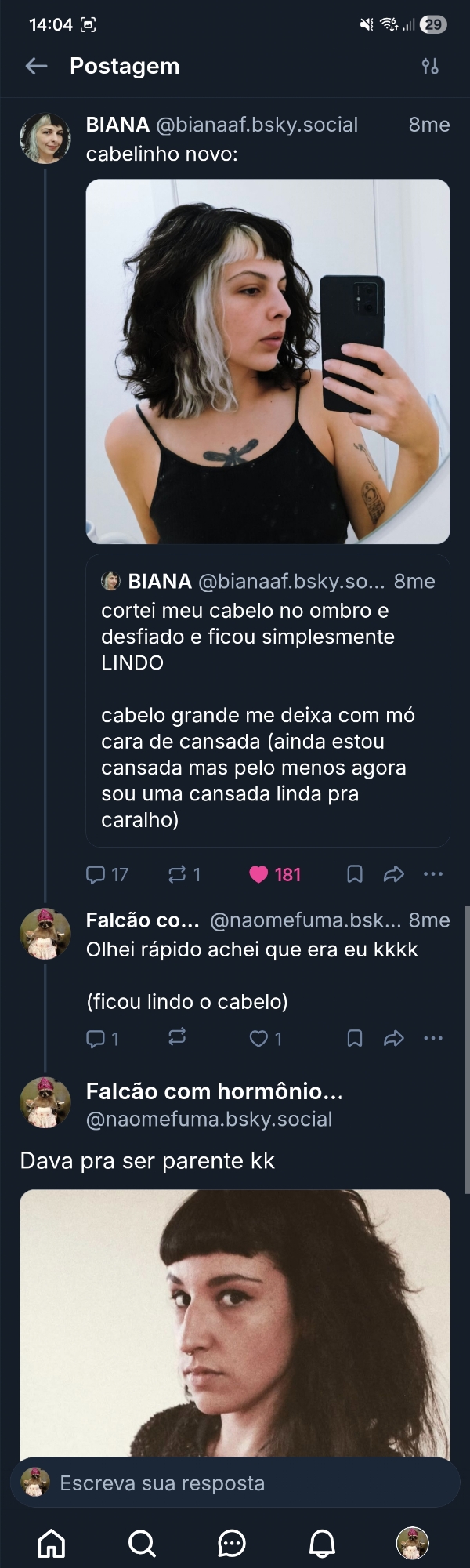Unlike the post with 181 likes
Screen dimensions: 470x1568
259,874
